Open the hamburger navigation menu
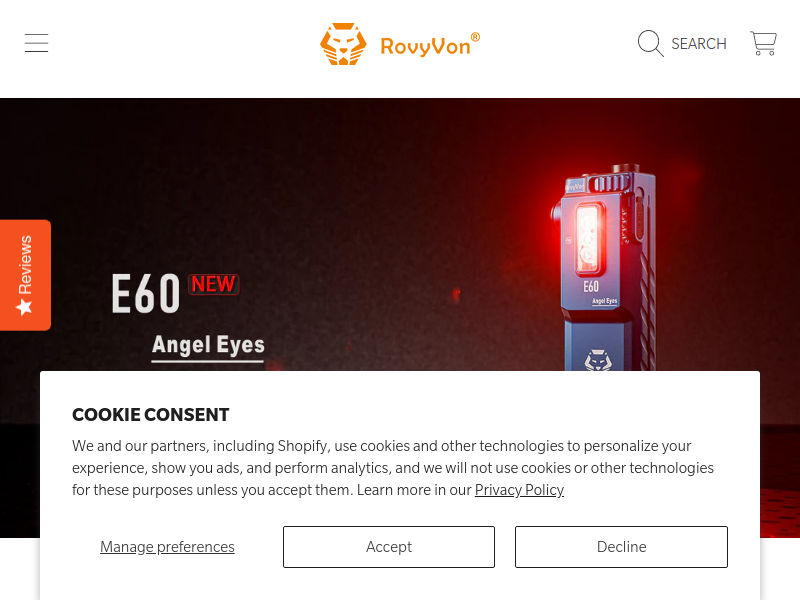This screenshot has width=800, height=600. tap(36, 43)
